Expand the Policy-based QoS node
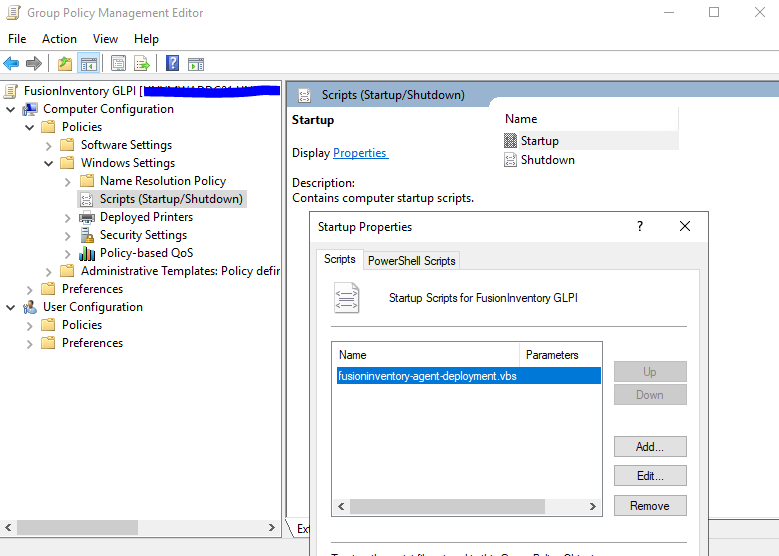Screen dimensions: 779x556 [x=68, y=254]
